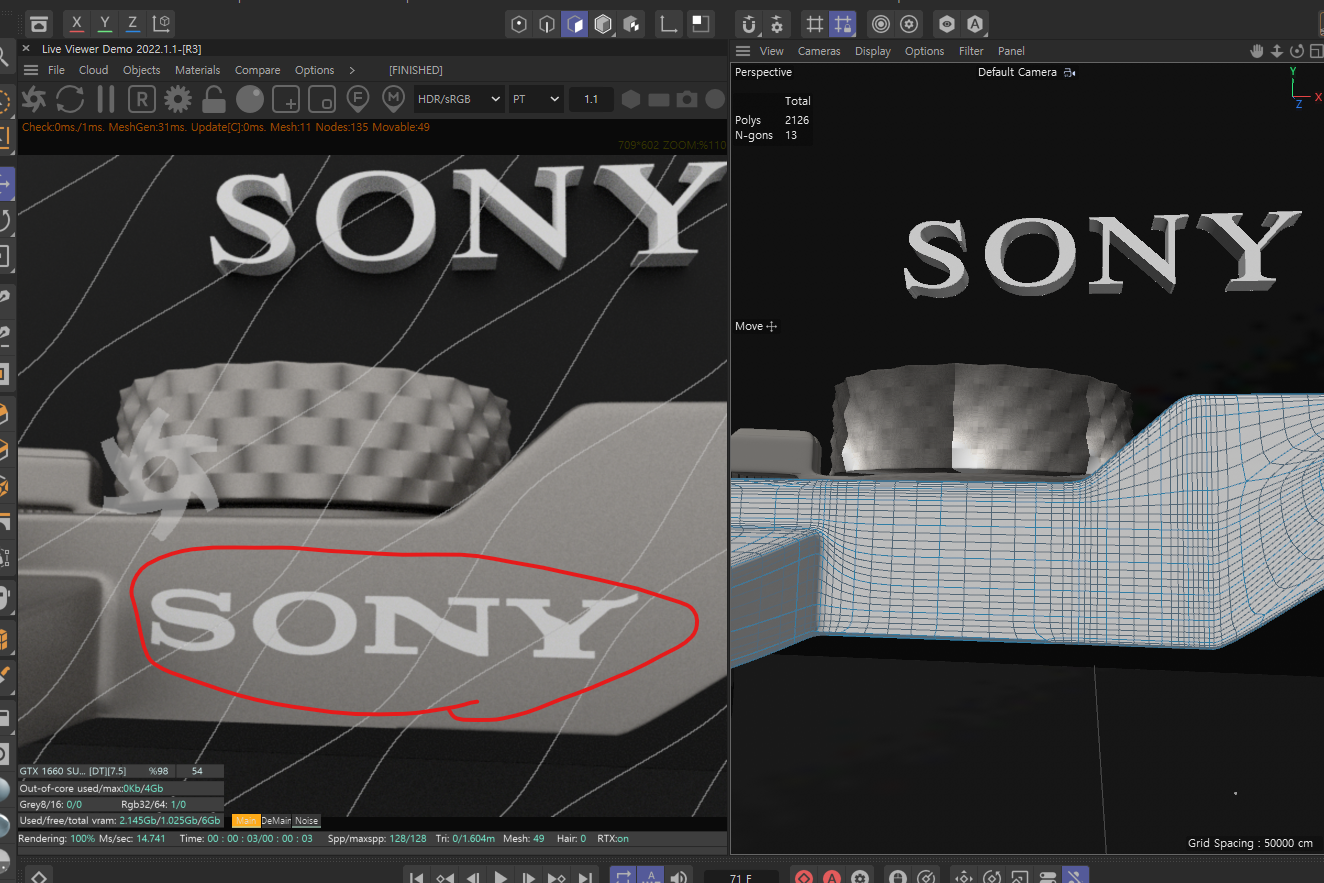This screenshot has height=883, width=1324.
Task: Open viewport Cameras menu
Action: [819, 51]
